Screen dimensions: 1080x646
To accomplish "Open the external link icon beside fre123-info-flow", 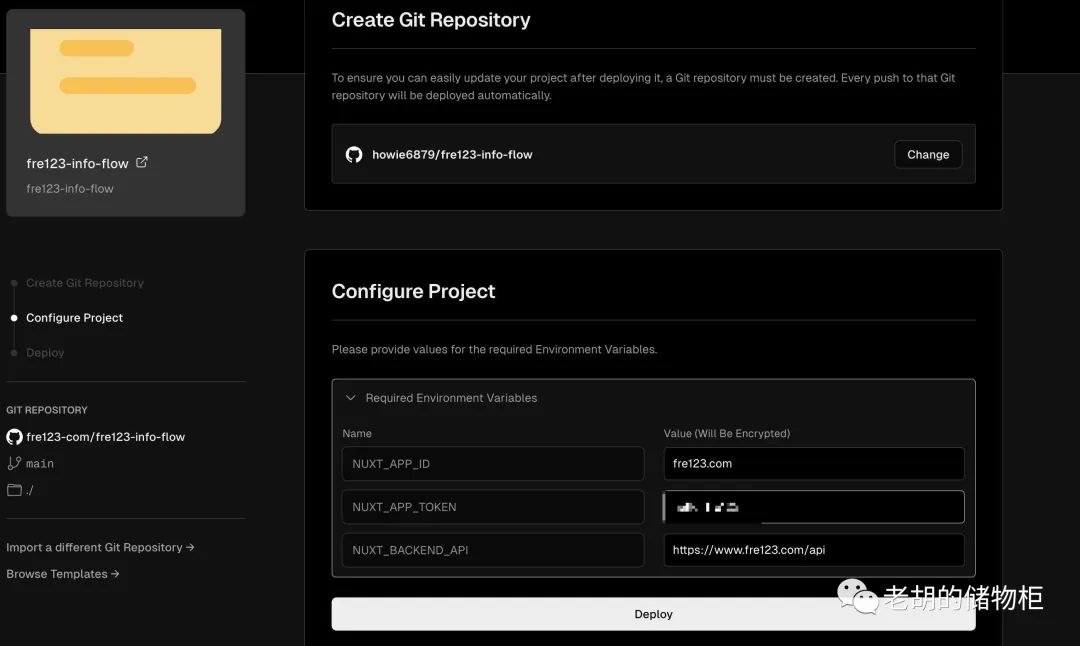I will coord(142,163).
